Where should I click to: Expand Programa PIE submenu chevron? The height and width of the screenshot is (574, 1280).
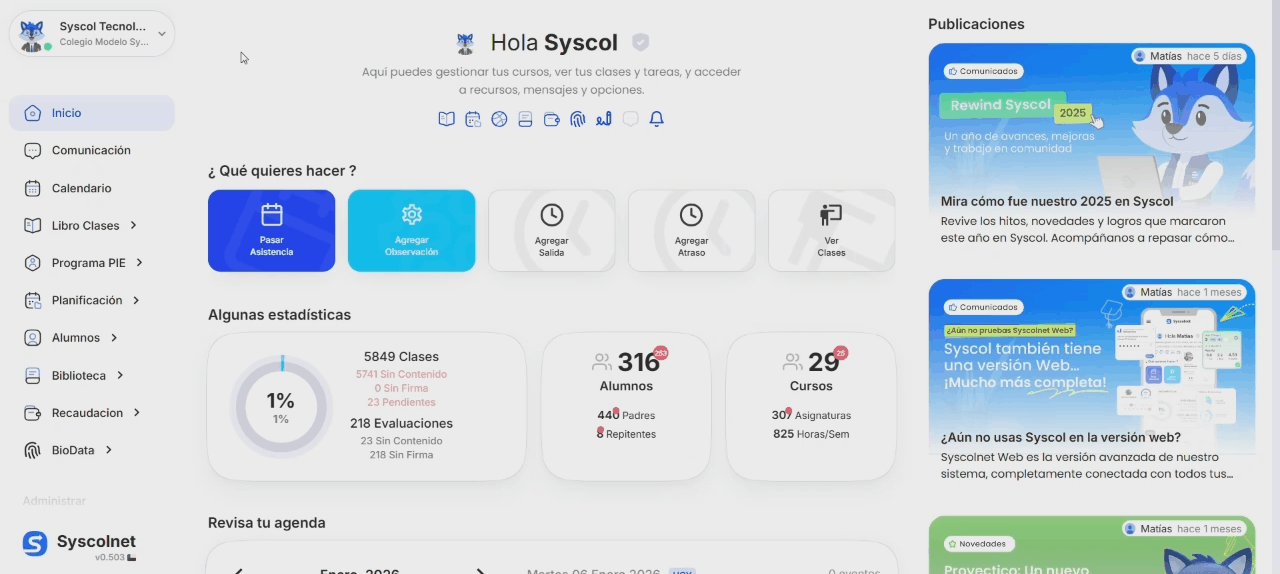click(x=139, y=263)
